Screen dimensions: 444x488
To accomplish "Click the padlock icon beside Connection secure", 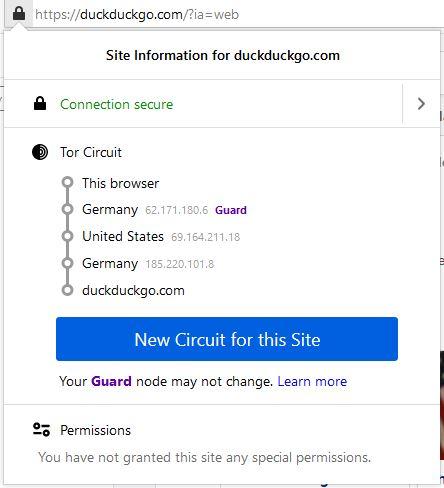I will [40, 104].
